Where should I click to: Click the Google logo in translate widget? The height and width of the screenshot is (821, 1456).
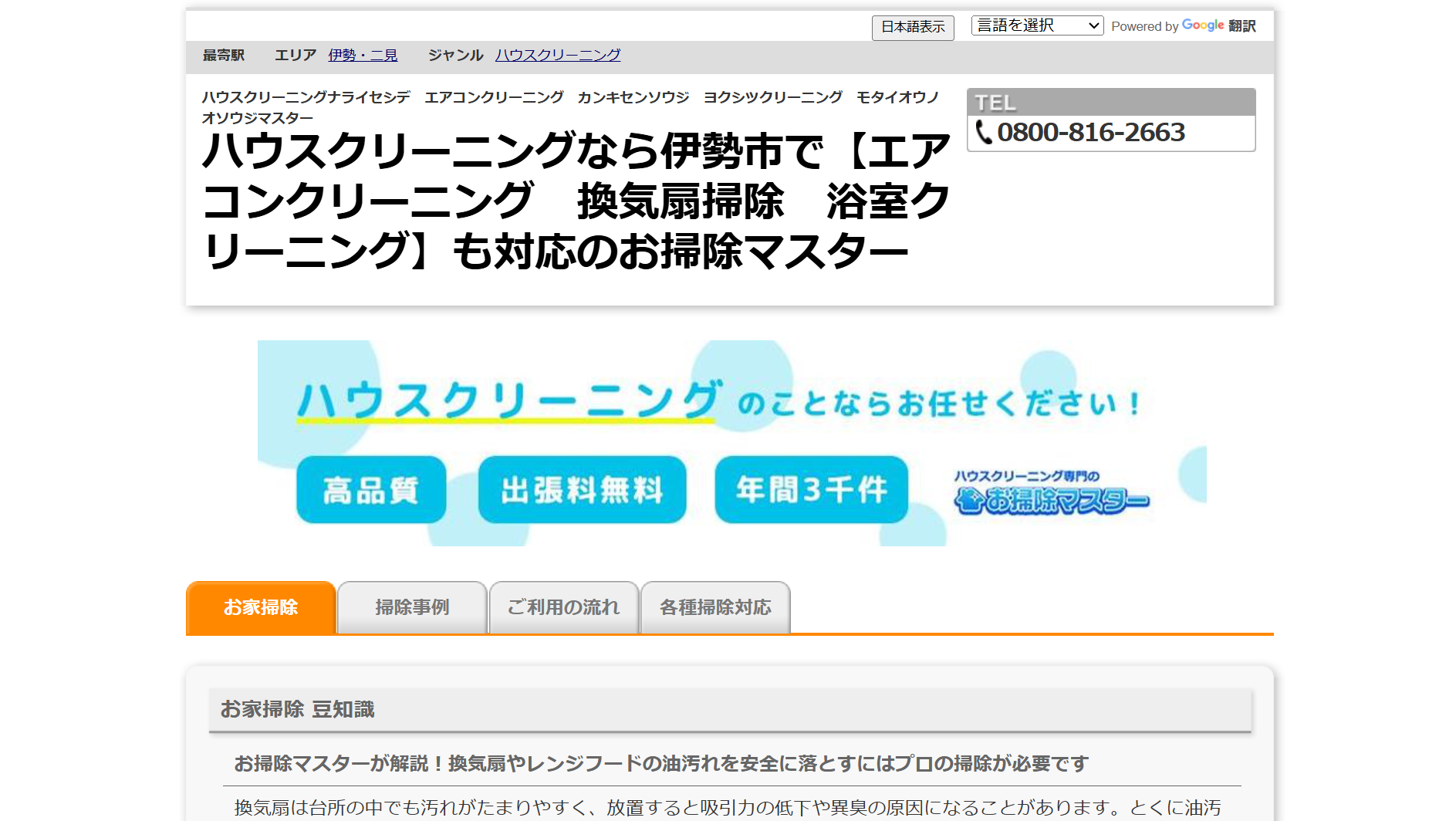pos(1202,25)
